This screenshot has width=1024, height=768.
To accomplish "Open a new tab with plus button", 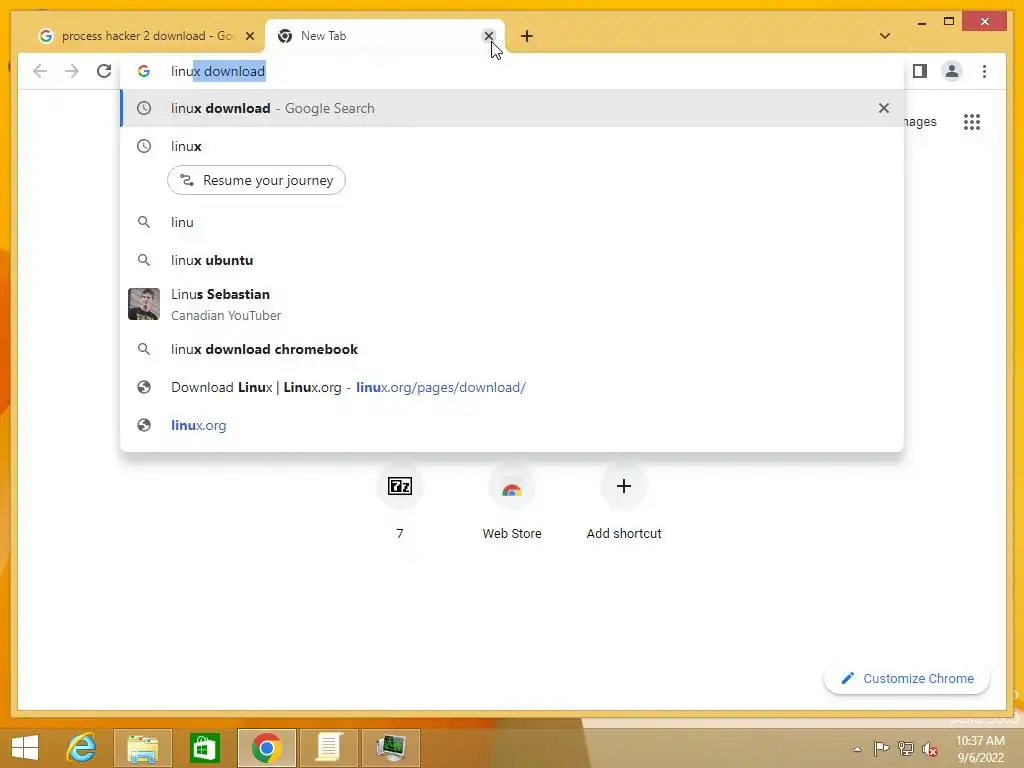I will click(527, 36).
